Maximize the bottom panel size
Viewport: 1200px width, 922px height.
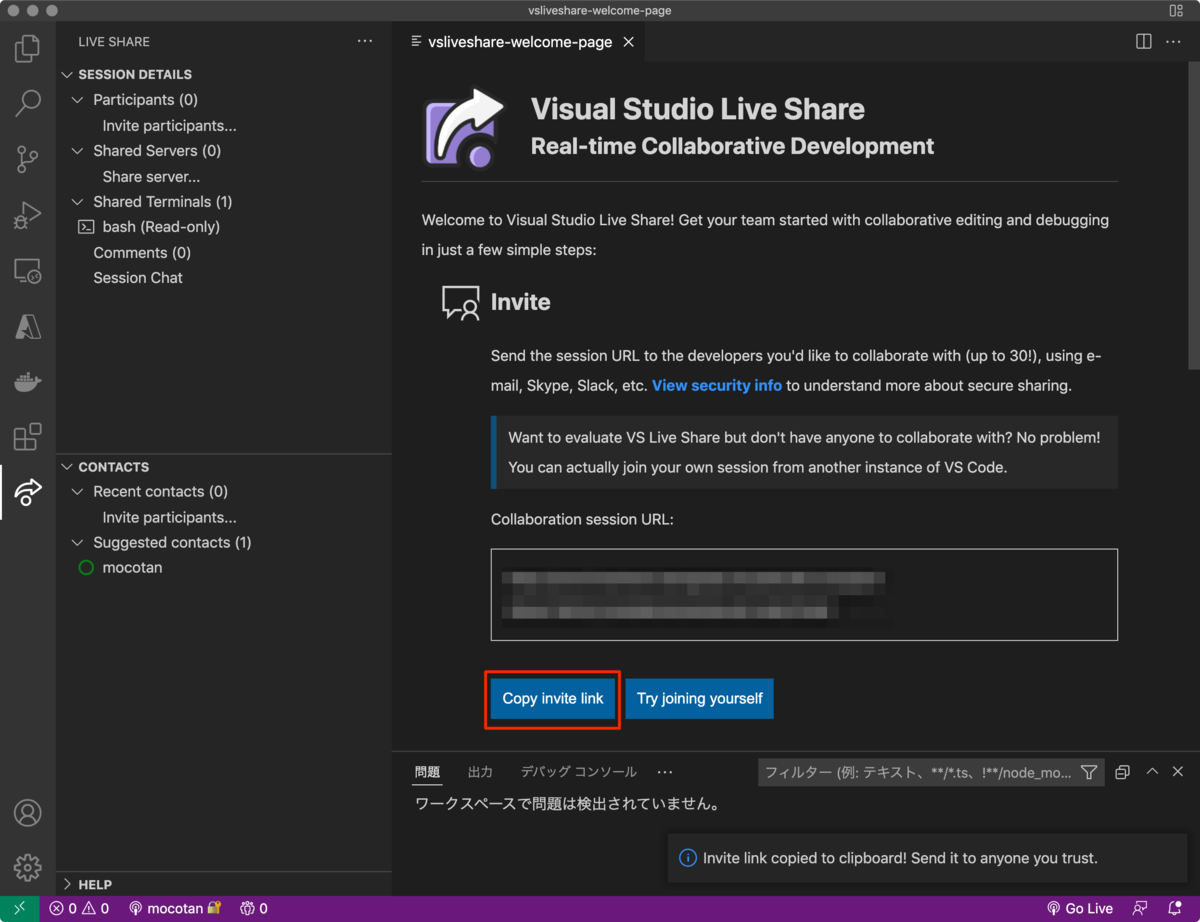click(x=1152, y=771)
